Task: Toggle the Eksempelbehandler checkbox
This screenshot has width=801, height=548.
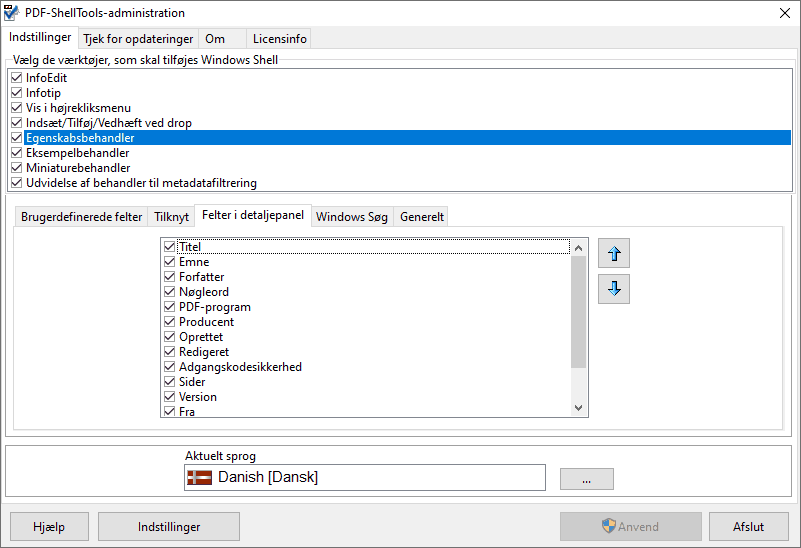Action: [x=17, y=153]
